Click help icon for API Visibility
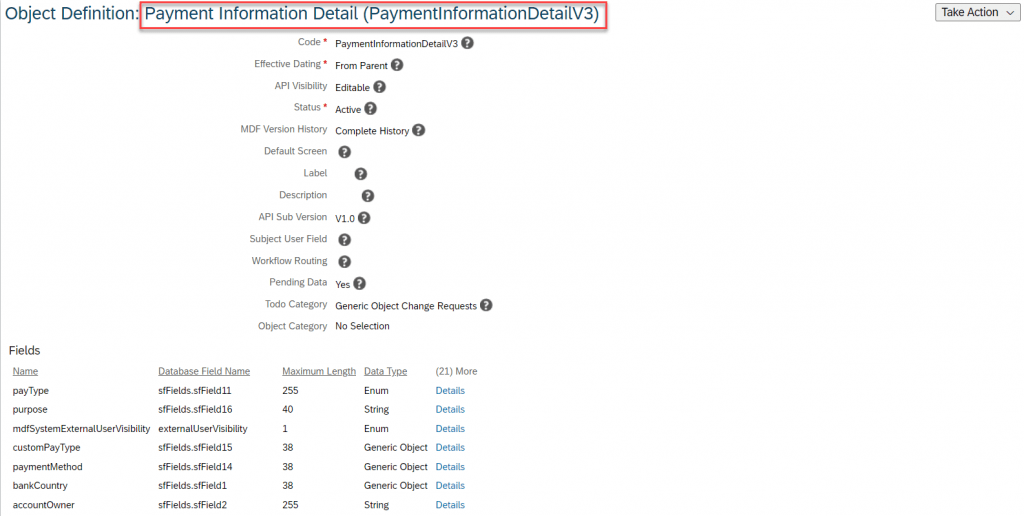The image size is (1024, 516). (x=379, y=87)
